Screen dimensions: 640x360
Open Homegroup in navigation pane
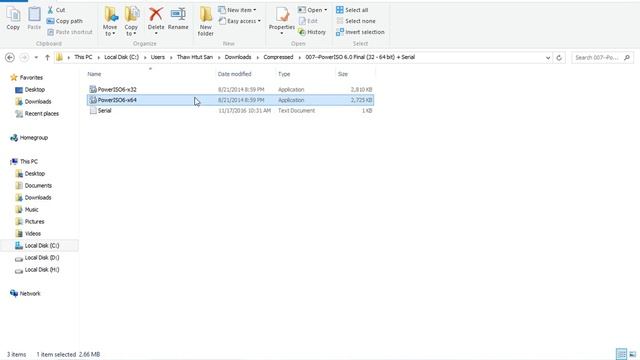(29, 138)
